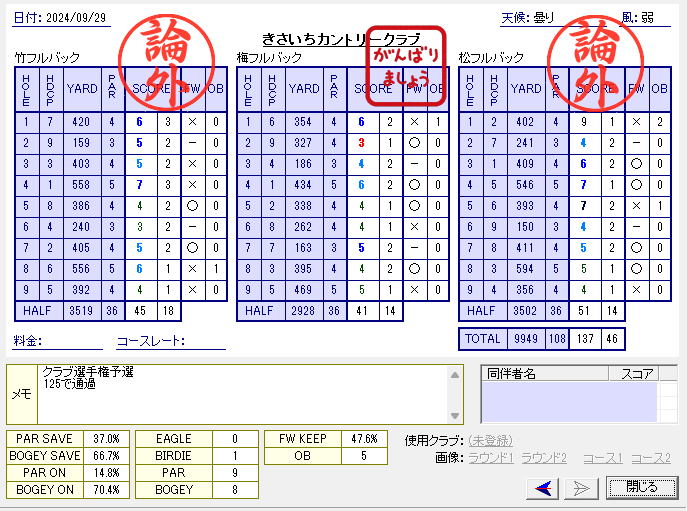Screen dimensions: 687x511
Task: Click the blue back arrow button
Action: tap(542, 488)
